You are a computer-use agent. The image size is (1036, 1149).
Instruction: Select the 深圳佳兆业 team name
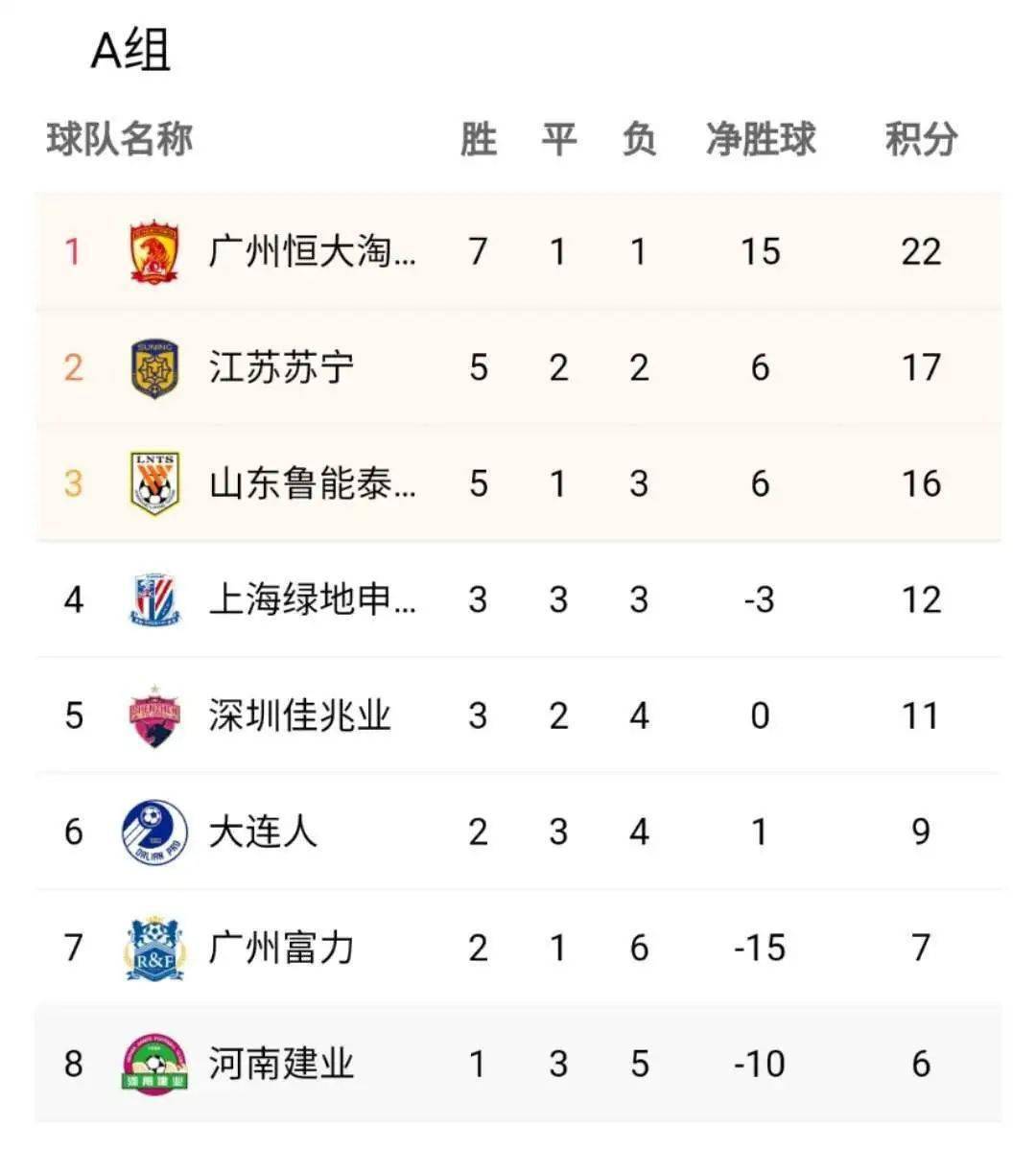[300, 715]
